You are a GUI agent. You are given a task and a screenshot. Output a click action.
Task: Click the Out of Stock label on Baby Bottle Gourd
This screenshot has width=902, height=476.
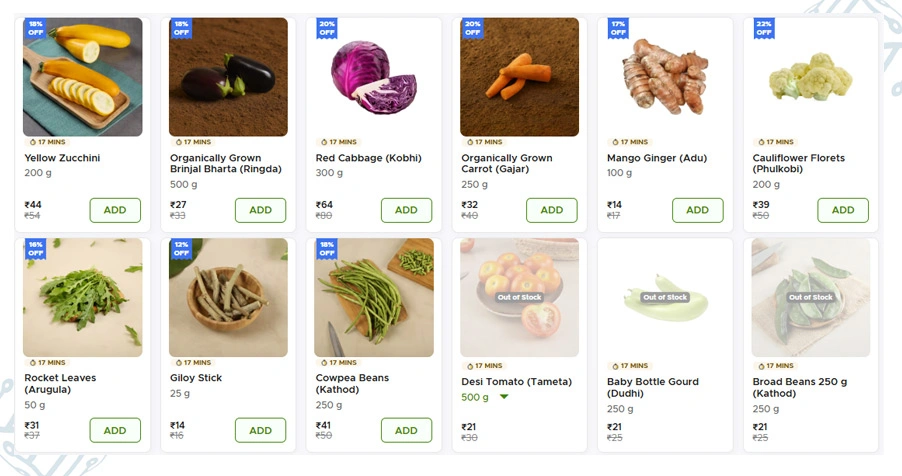click(x=664, y=297)
